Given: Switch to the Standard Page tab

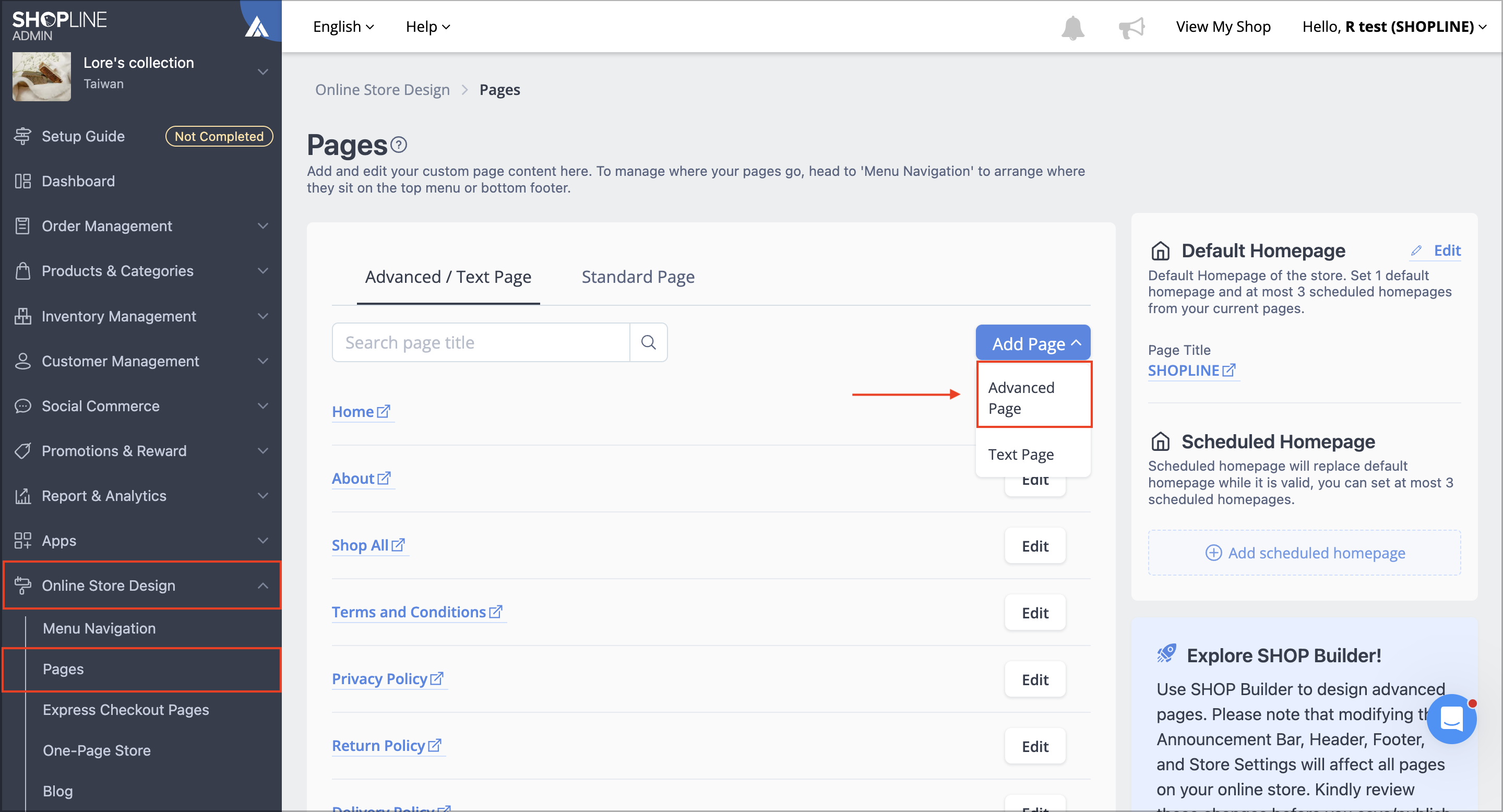Looking at the screenshot, I should point(638,277).
